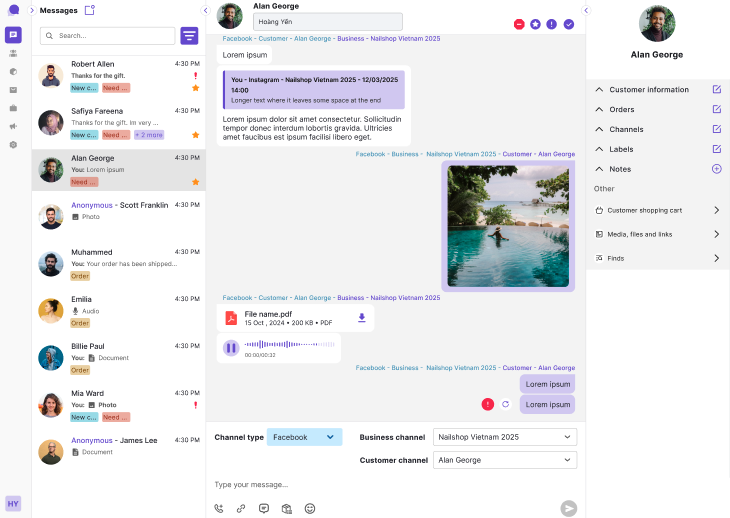The image size is (730, 518).
Task: Open the Channel type Facebook dropdown
Action: pyautogui.click(x=304, y=437)
